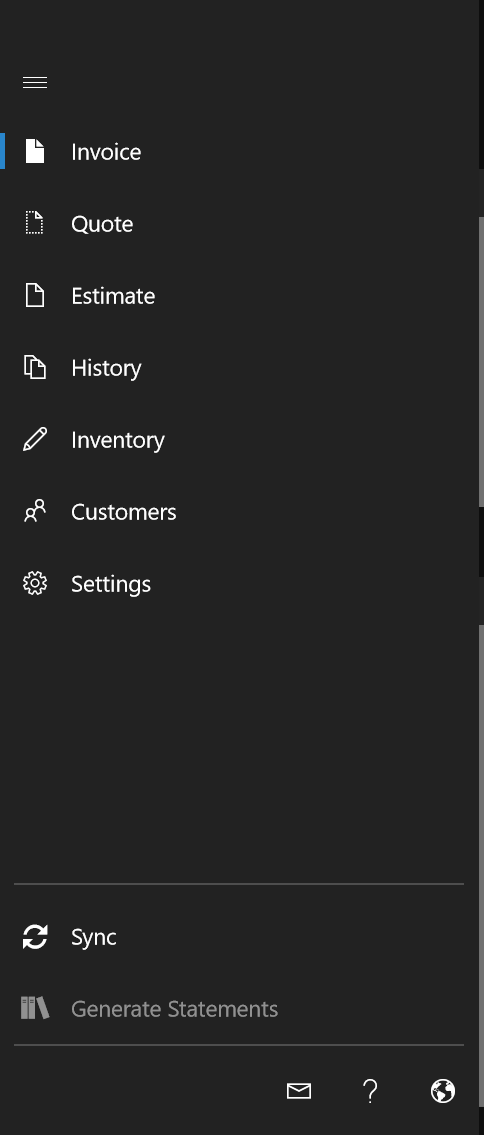Open the History page label
Screen dimensions: 484x1135
click(106, 368)
